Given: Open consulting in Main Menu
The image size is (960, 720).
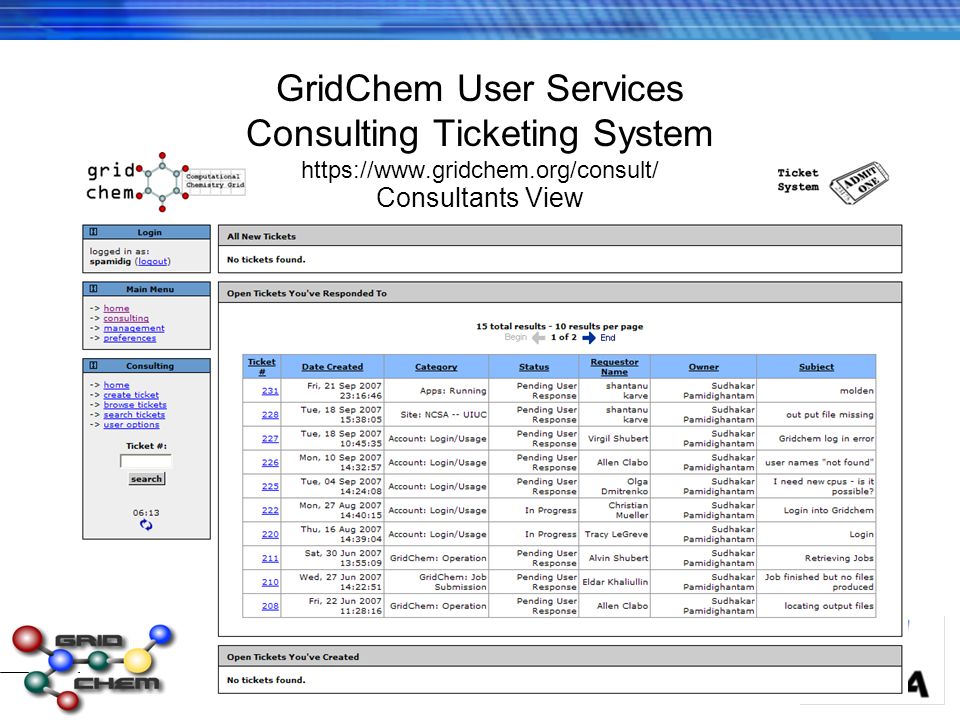Looking at the screenshot, I should coord(126,318).
